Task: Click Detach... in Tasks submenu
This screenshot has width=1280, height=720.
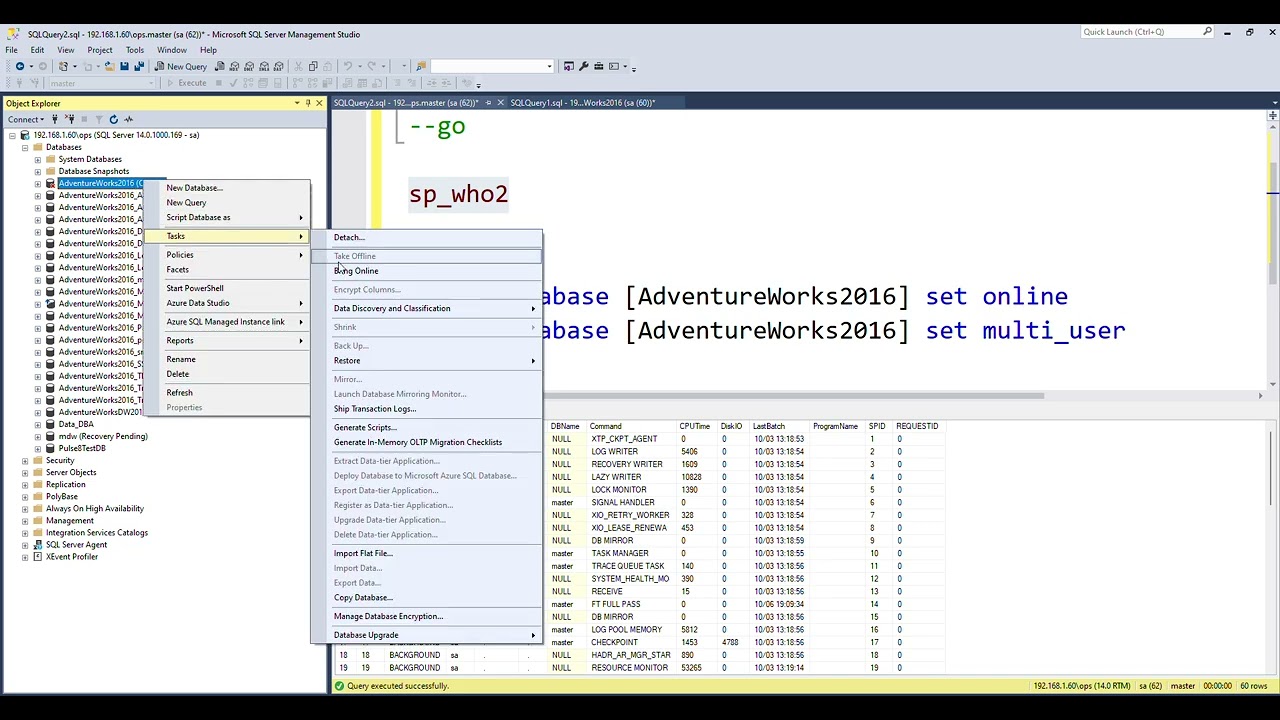Action: click(x=427, y=237)
